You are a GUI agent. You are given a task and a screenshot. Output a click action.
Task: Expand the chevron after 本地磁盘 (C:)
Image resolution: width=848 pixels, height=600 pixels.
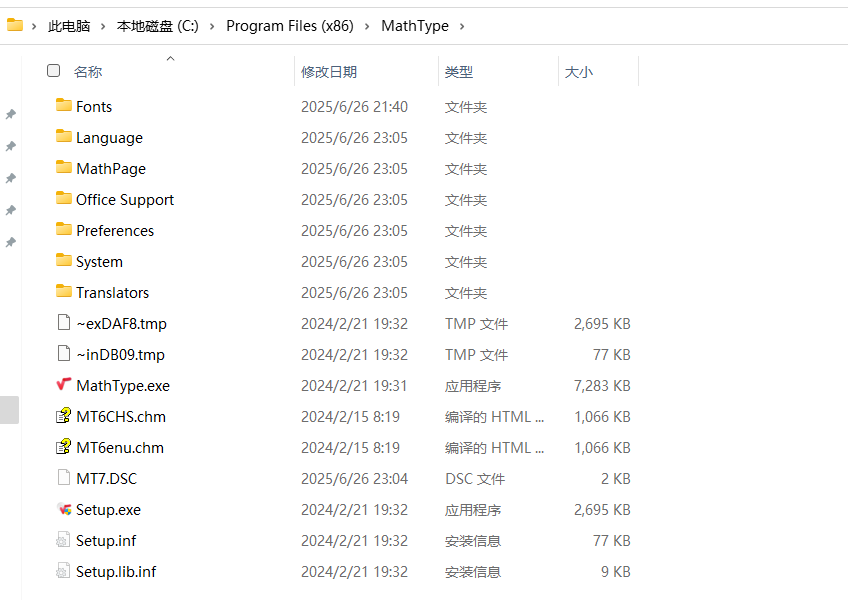pos(212,26)
